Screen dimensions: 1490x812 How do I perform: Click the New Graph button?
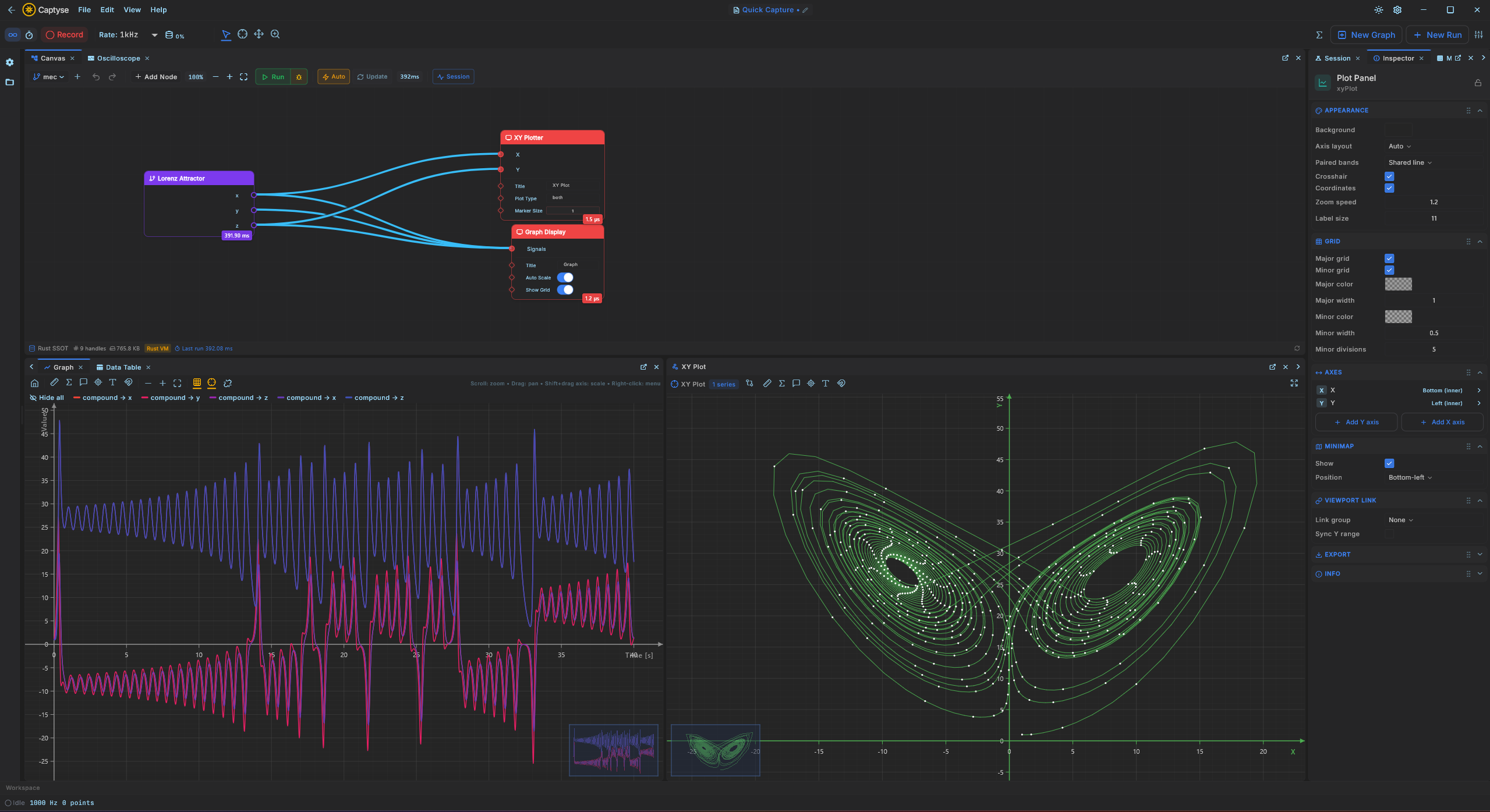pyautogui.click(x=1366, y=35)
